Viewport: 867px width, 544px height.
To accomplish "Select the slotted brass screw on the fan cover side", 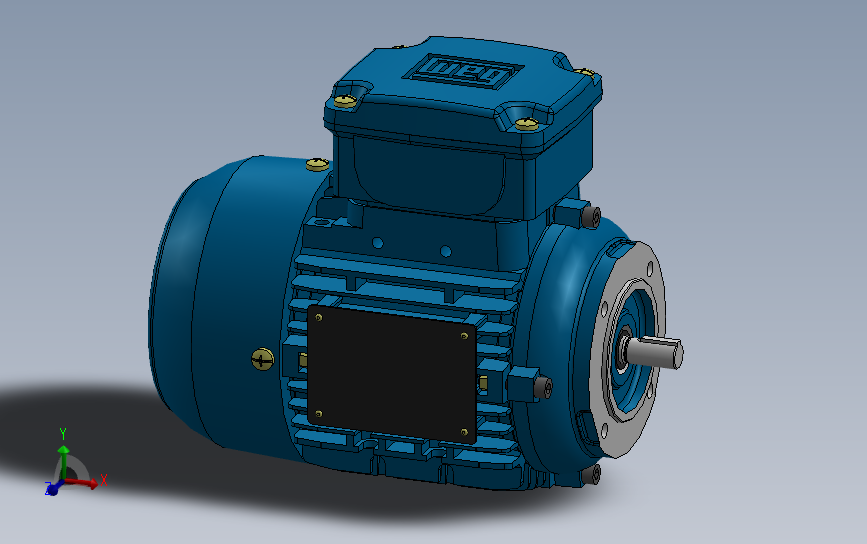I will tap(263, 359).
